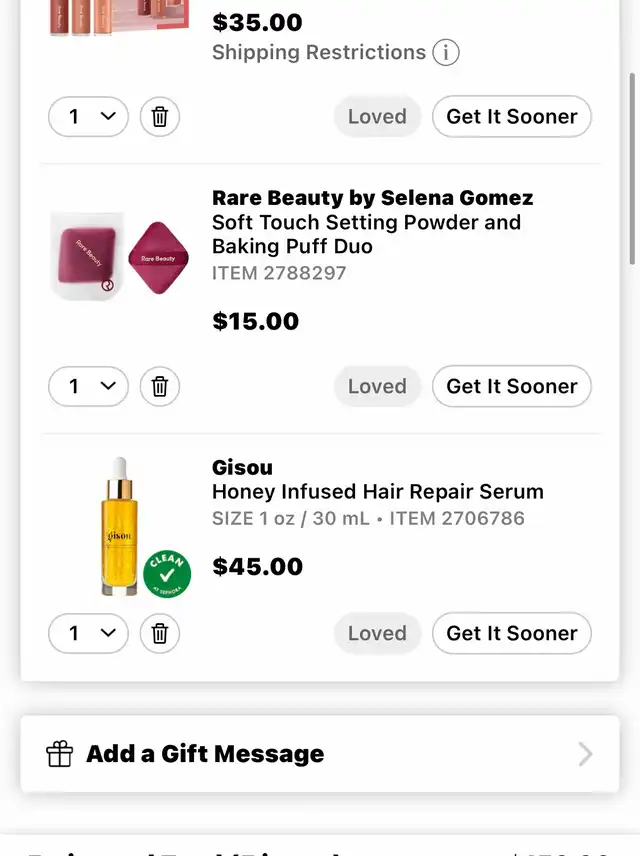This screenshot has height=856, width=640.
Task: Remove Gisou Hair Repair Serum via trash icon
Action: (x=159, y=633)
